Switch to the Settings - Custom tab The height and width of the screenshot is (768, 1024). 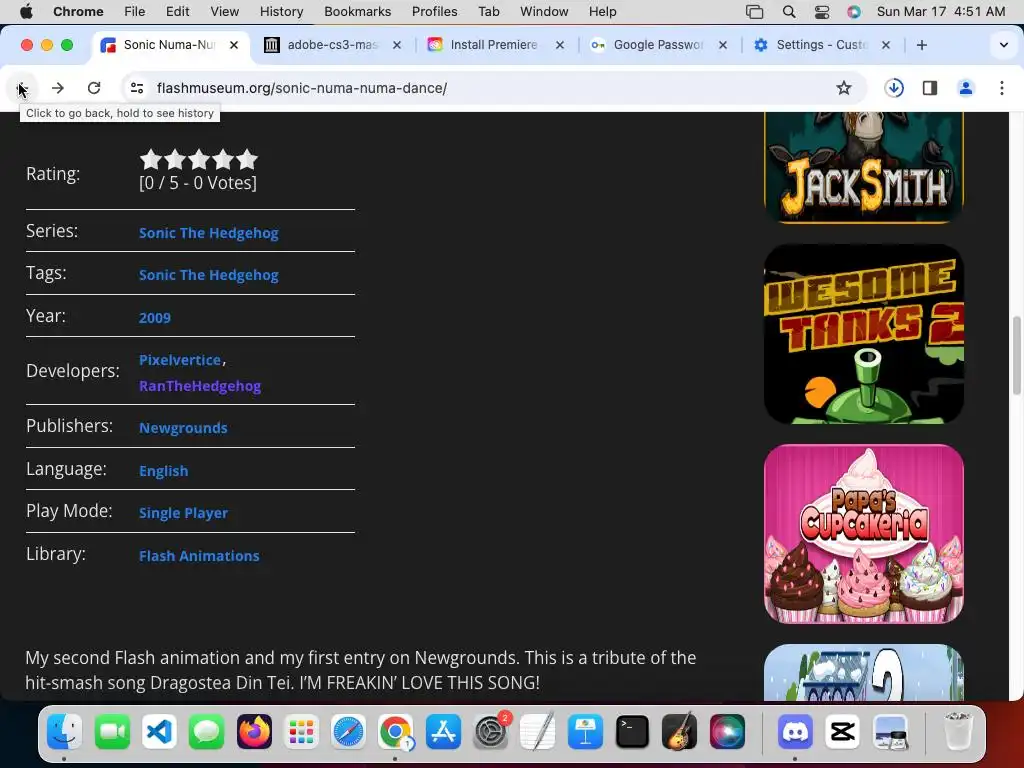click(x=823, y=45)
